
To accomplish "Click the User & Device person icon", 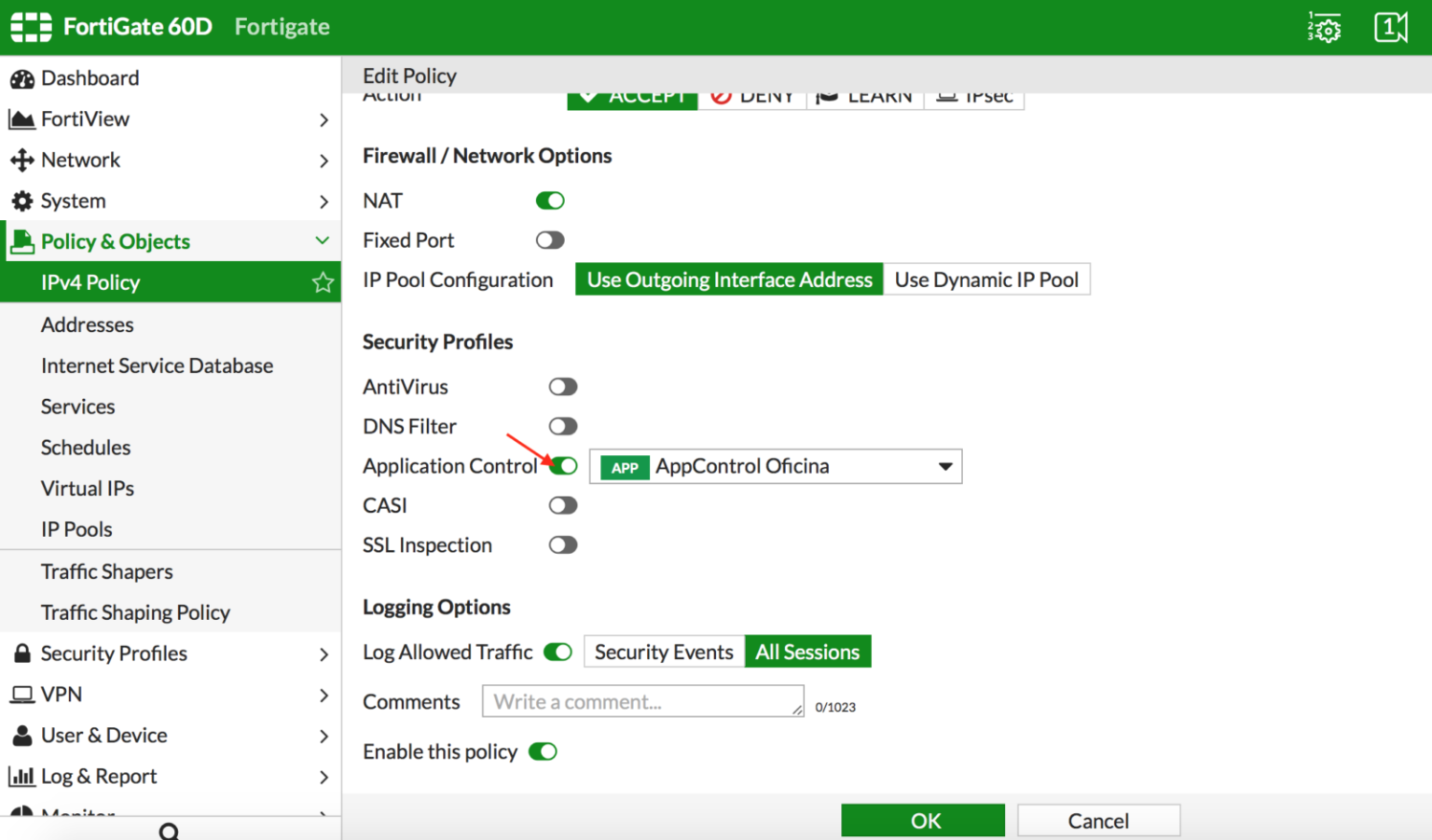I will click(x=21, y=736).
